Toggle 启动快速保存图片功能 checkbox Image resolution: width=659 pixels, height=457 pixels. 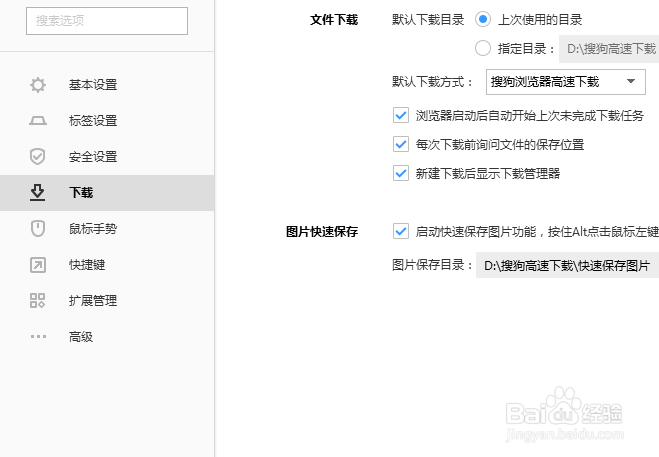click(x=401, y=231)
